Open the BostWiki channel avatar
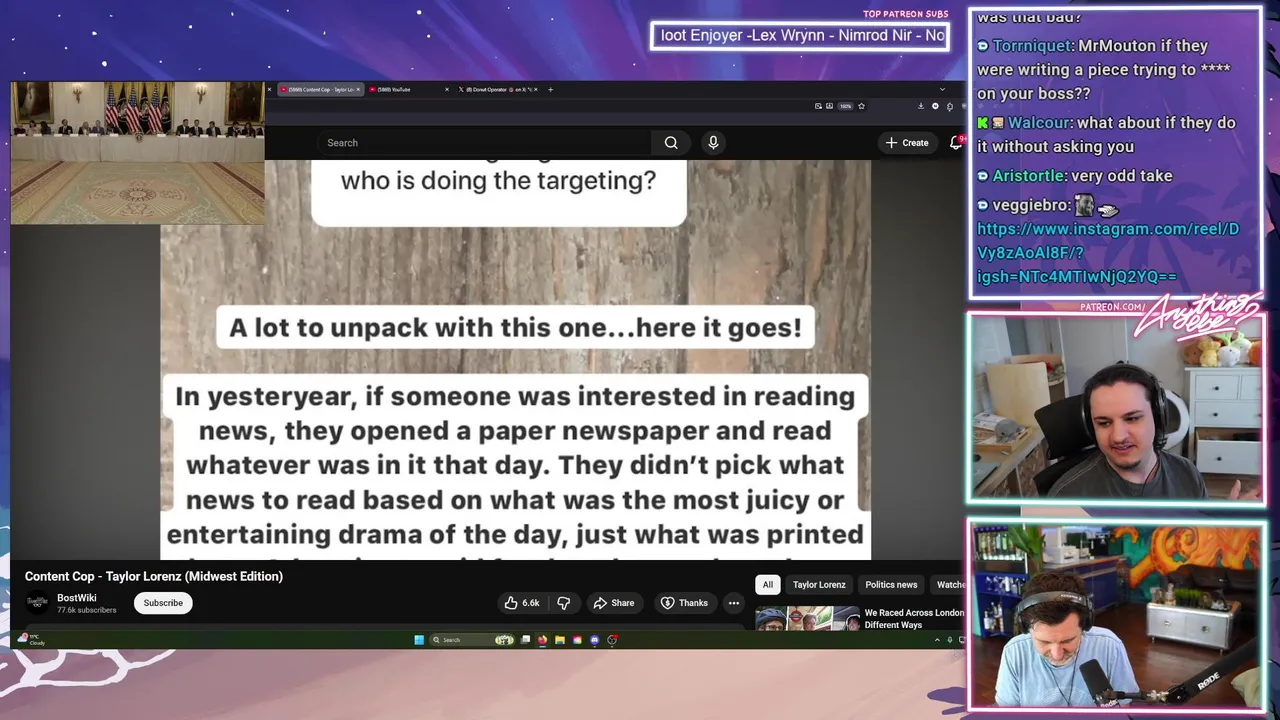Viewport: 1280px width, 720px height. [37, 602]
